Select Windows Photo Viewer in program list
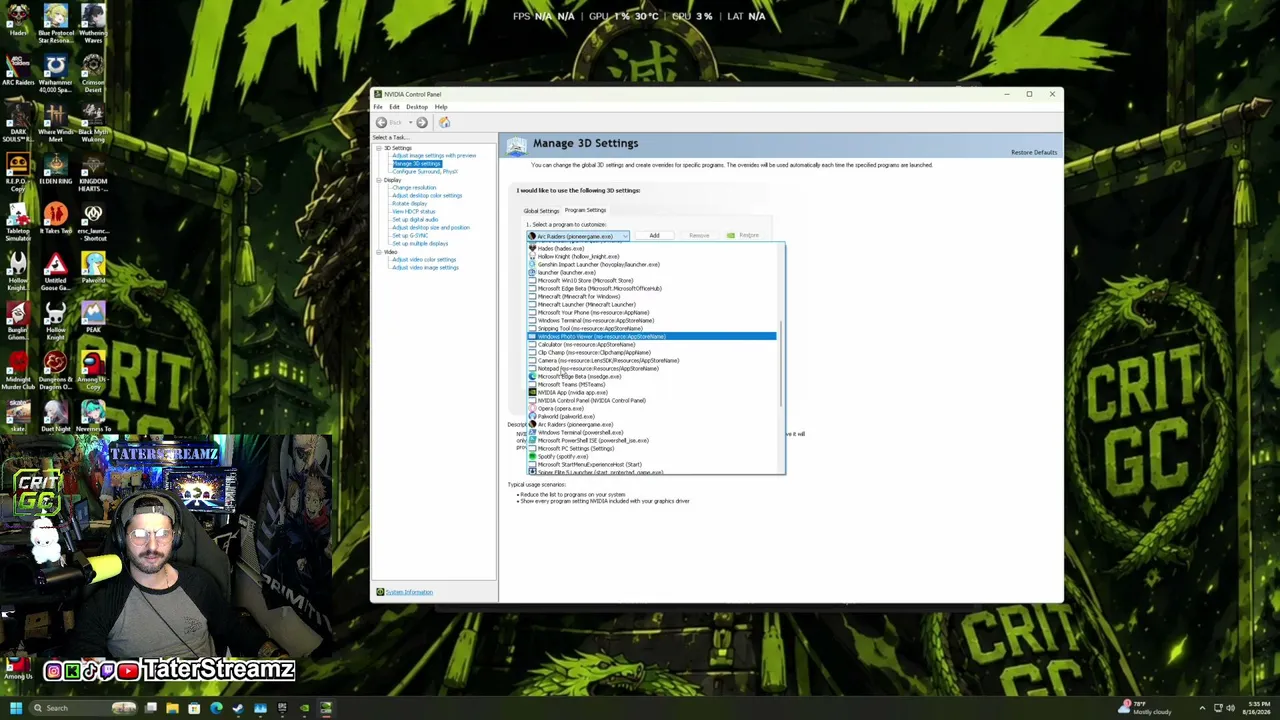The image size is (1280, 720). point(652,337)
